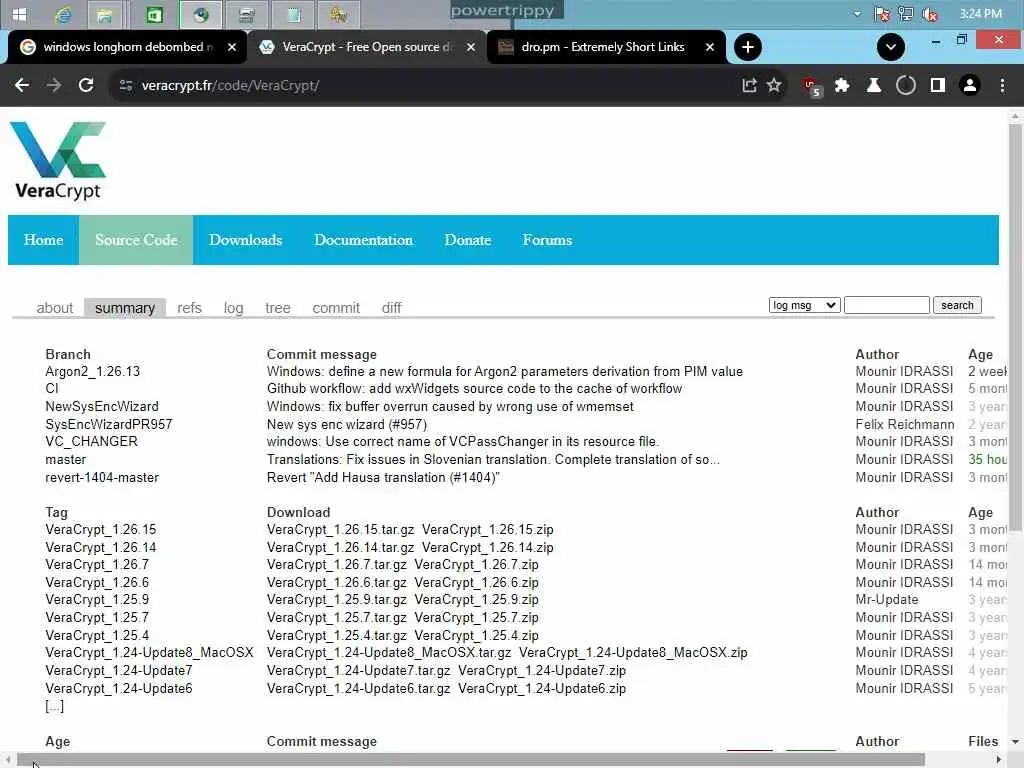Download VeraCrypt_1.25.9.zip
The height and width of the screenshot is (768, 1024).
tap(476, 600)
